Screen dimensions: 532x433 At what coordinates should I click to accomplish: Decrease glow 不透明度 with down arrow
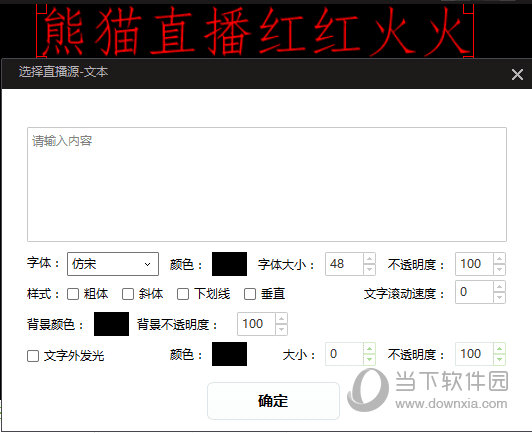(x=499, y=359)
